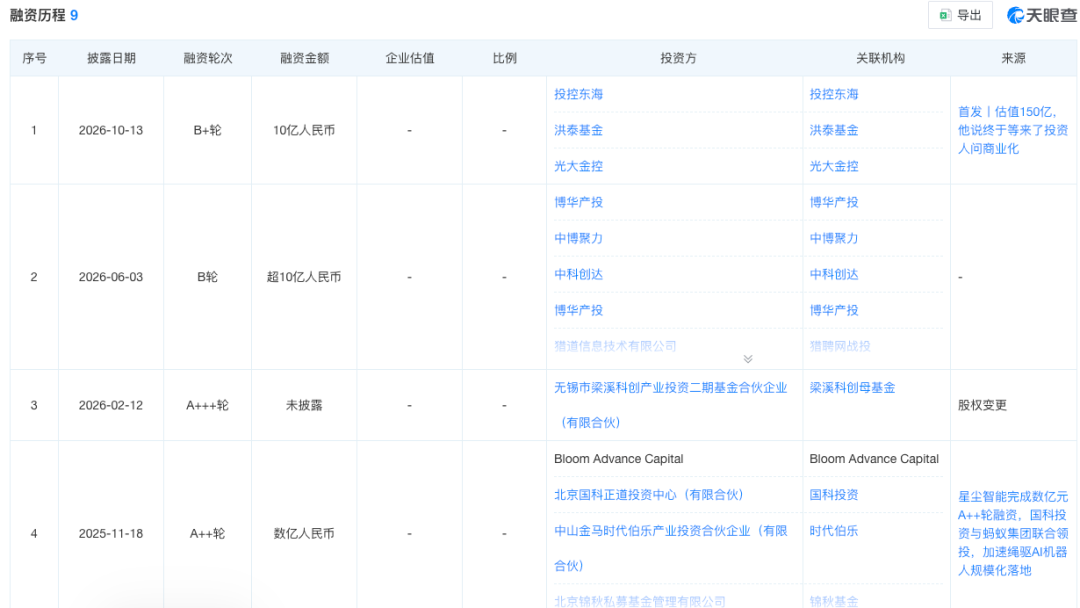
Task: Click the 企业估值 column header
Action: pos(410,59)
